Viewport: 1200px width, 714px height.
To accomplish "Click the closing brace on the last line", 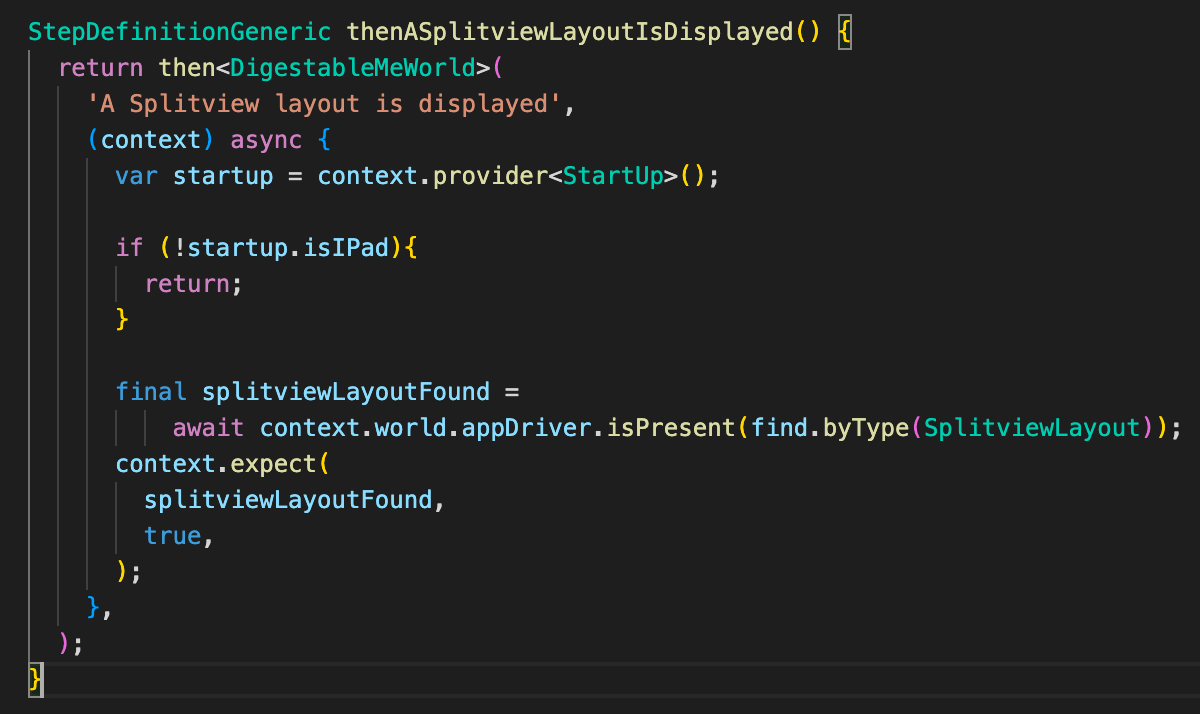I will pos(35,679).
